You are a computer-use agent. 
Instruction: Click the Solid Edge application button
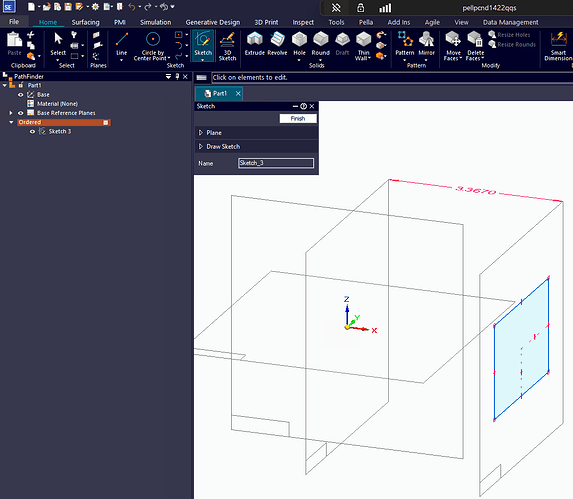[x=9, y=7]
